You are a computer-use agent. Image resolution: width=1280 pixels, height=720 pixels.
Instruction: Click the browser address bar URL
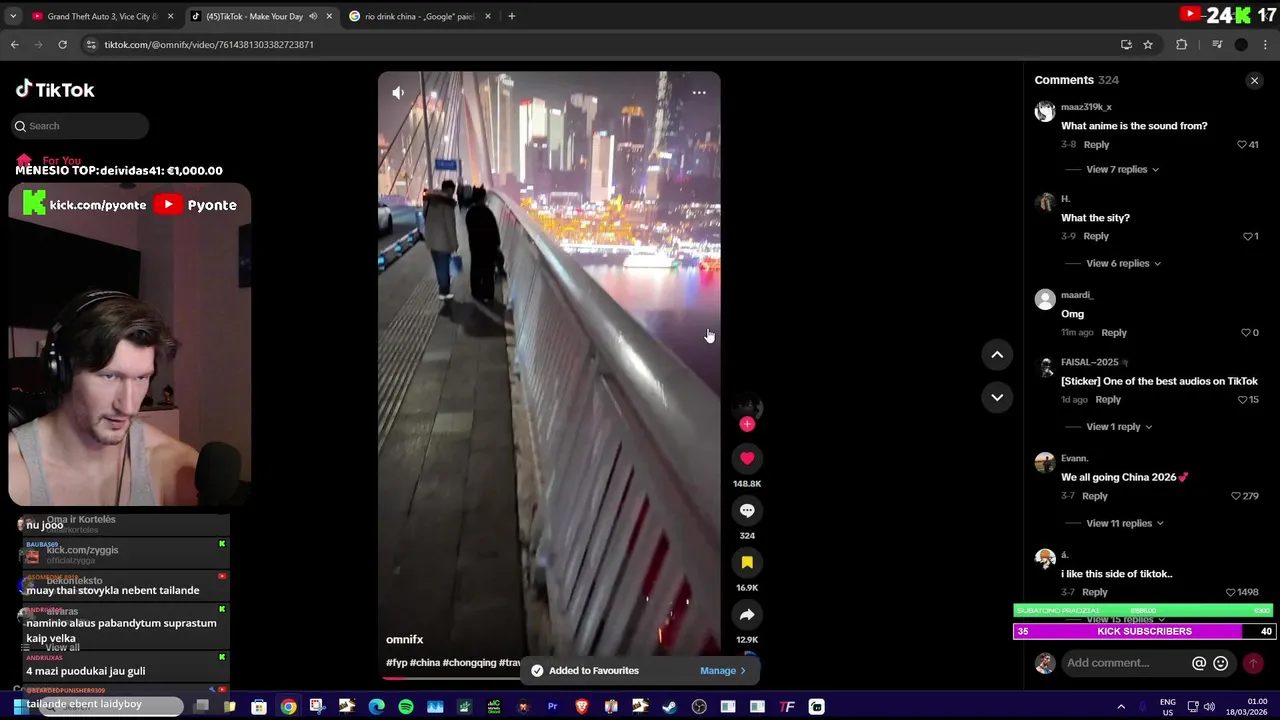209,44
